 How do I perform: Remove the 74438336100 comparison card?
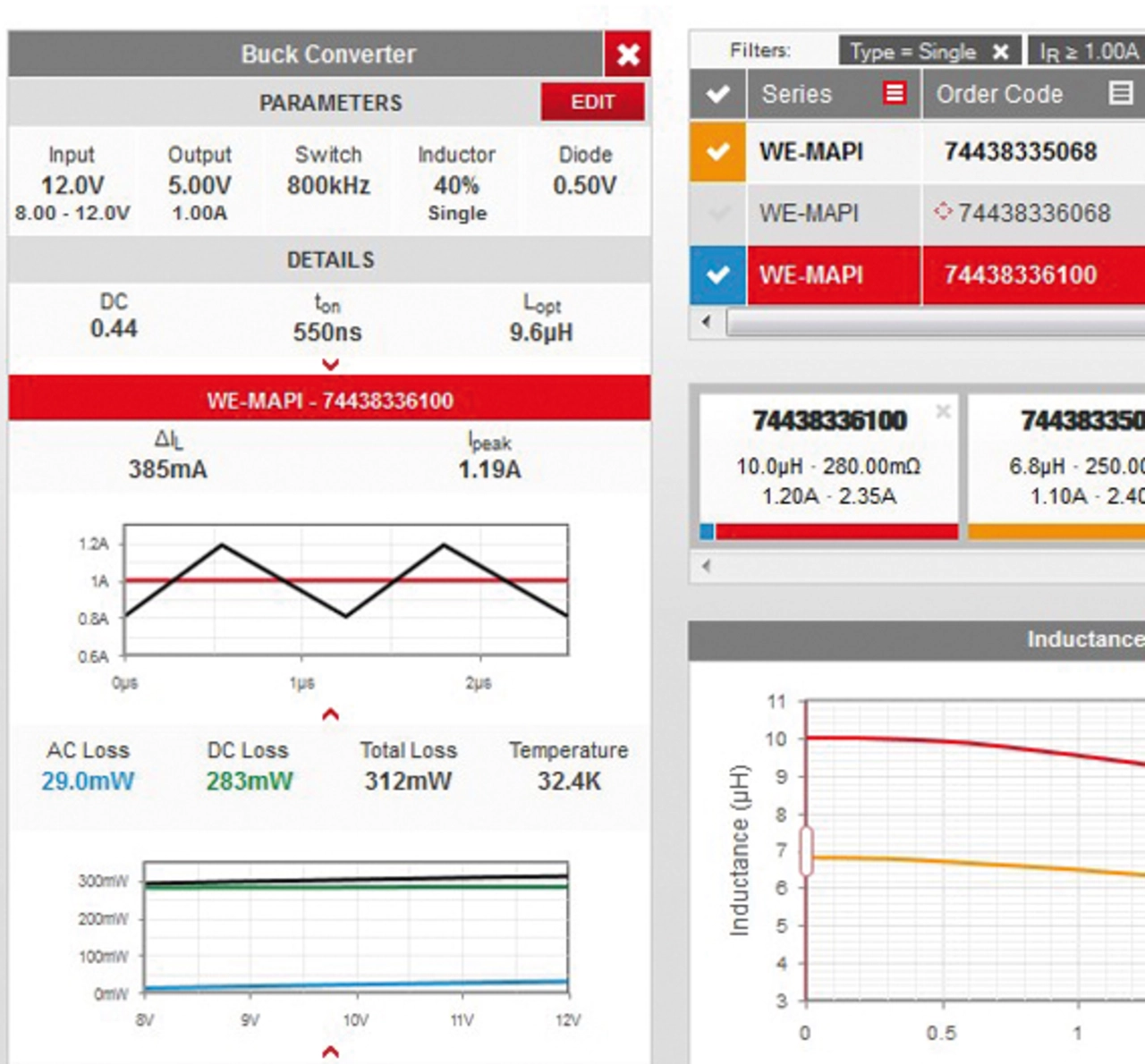(x=943, y=411)
